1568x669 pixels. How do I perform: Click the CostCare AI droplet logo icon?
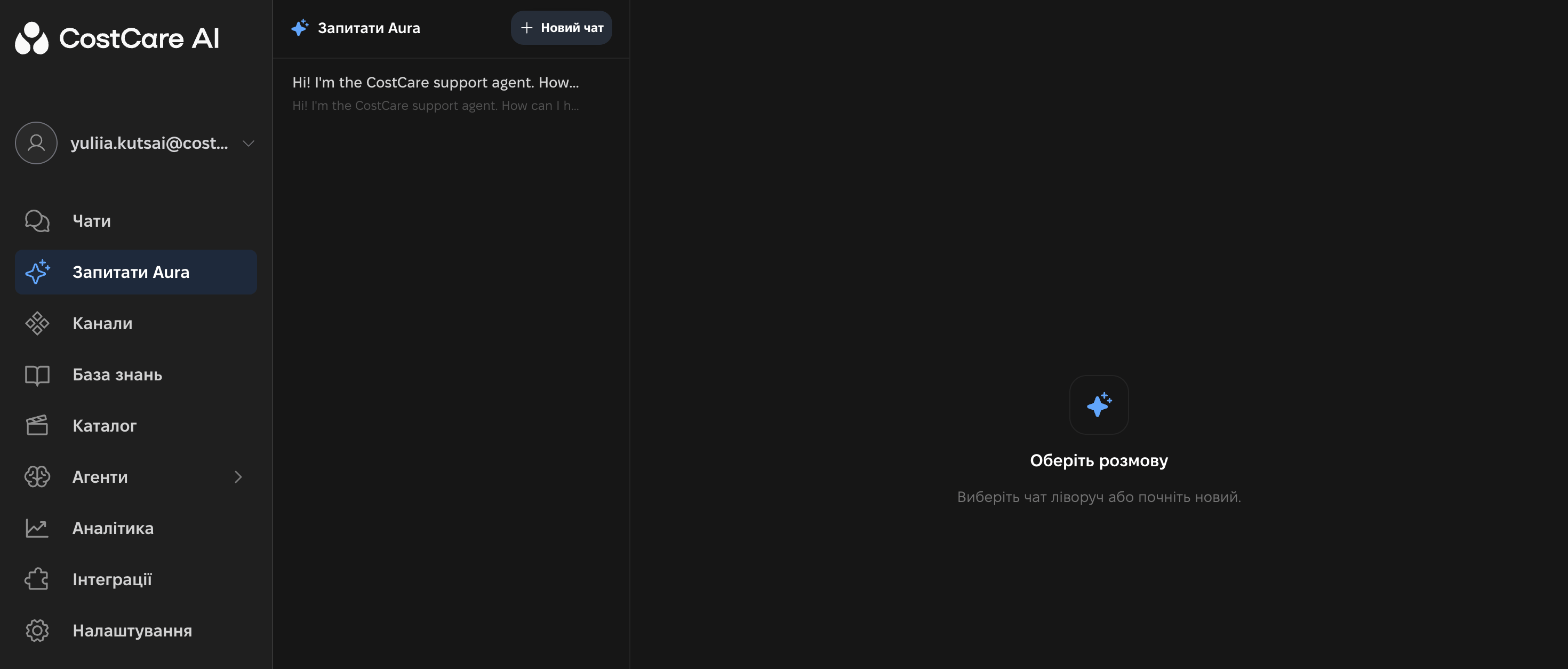pyautogui.click(x=31, y=38)
